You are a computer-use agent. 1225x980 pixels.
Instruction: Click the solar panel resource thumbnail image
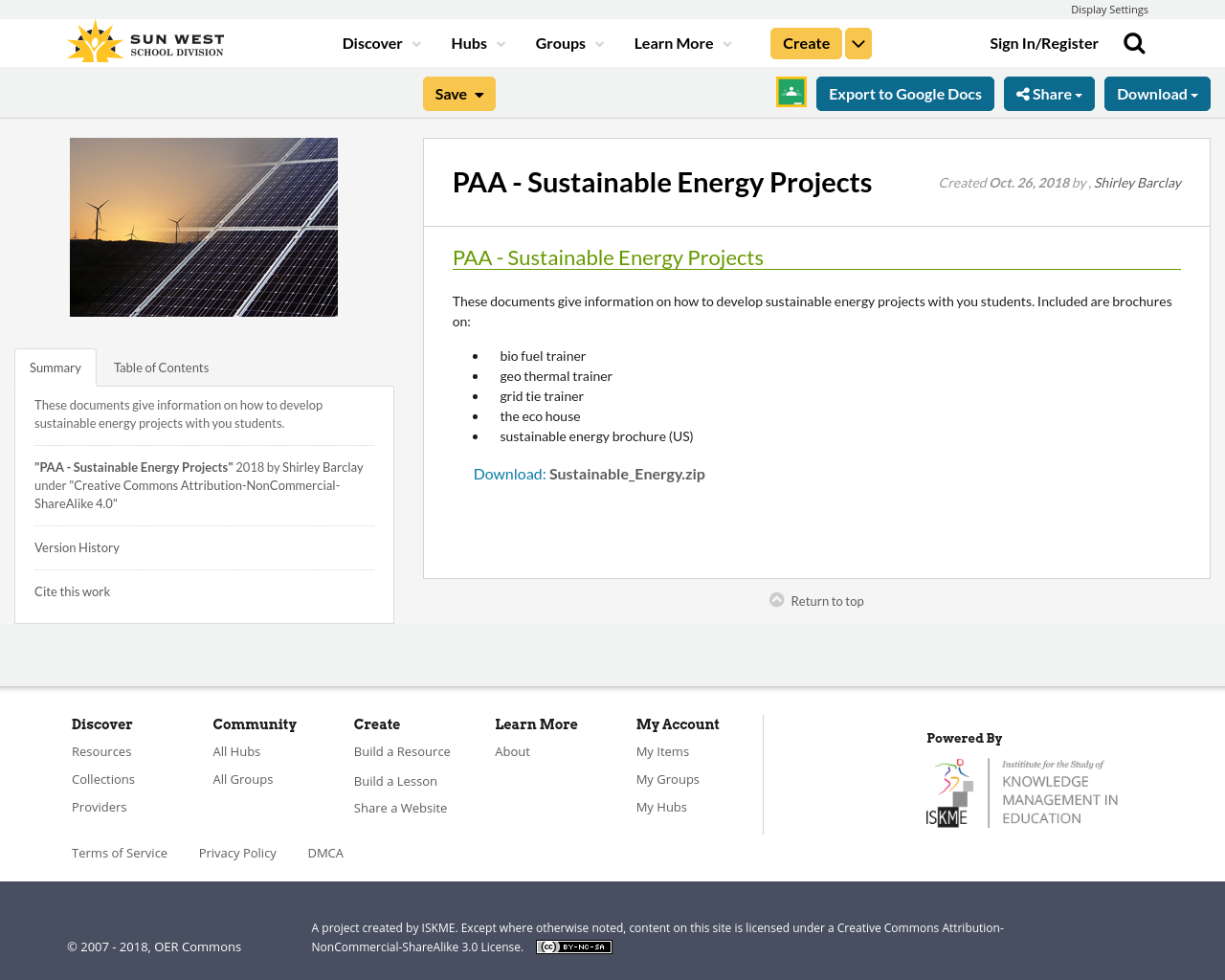[x=204, y=227]
